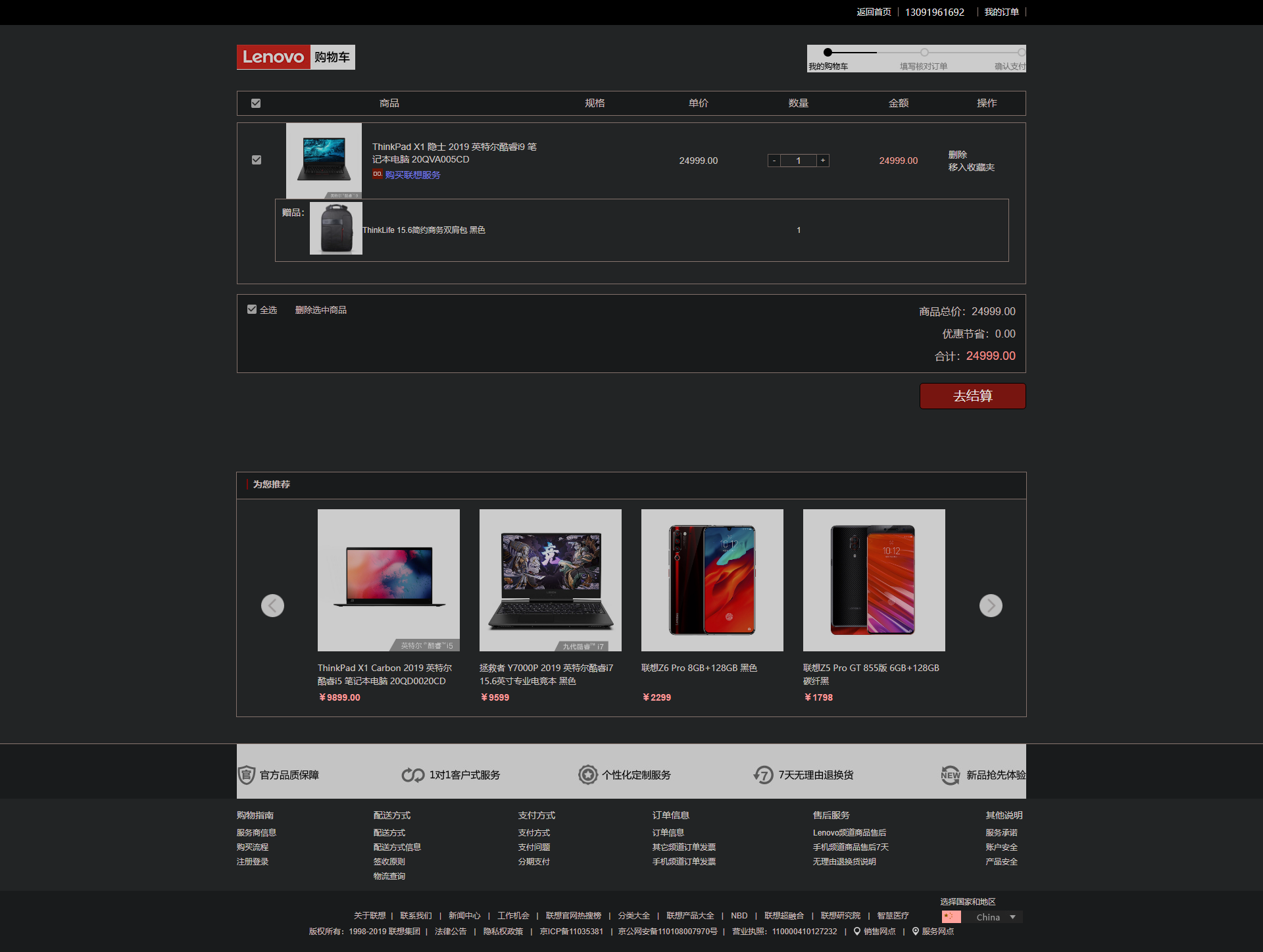Open 联想研究院 bottom link
Viewport: 1263px width, 952px height.
pos(841,916)
